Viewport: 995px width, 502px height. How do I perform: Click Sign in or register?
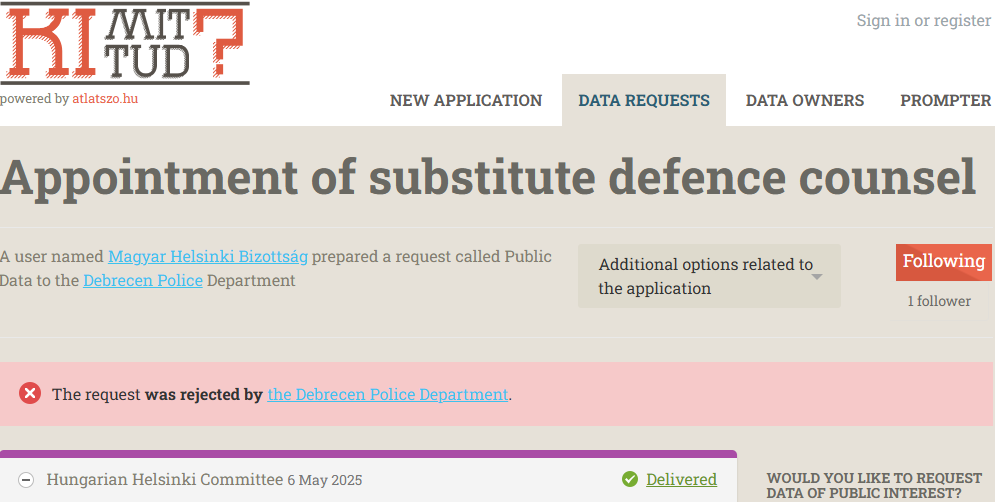pyautogui.click(x=923, y=20)
